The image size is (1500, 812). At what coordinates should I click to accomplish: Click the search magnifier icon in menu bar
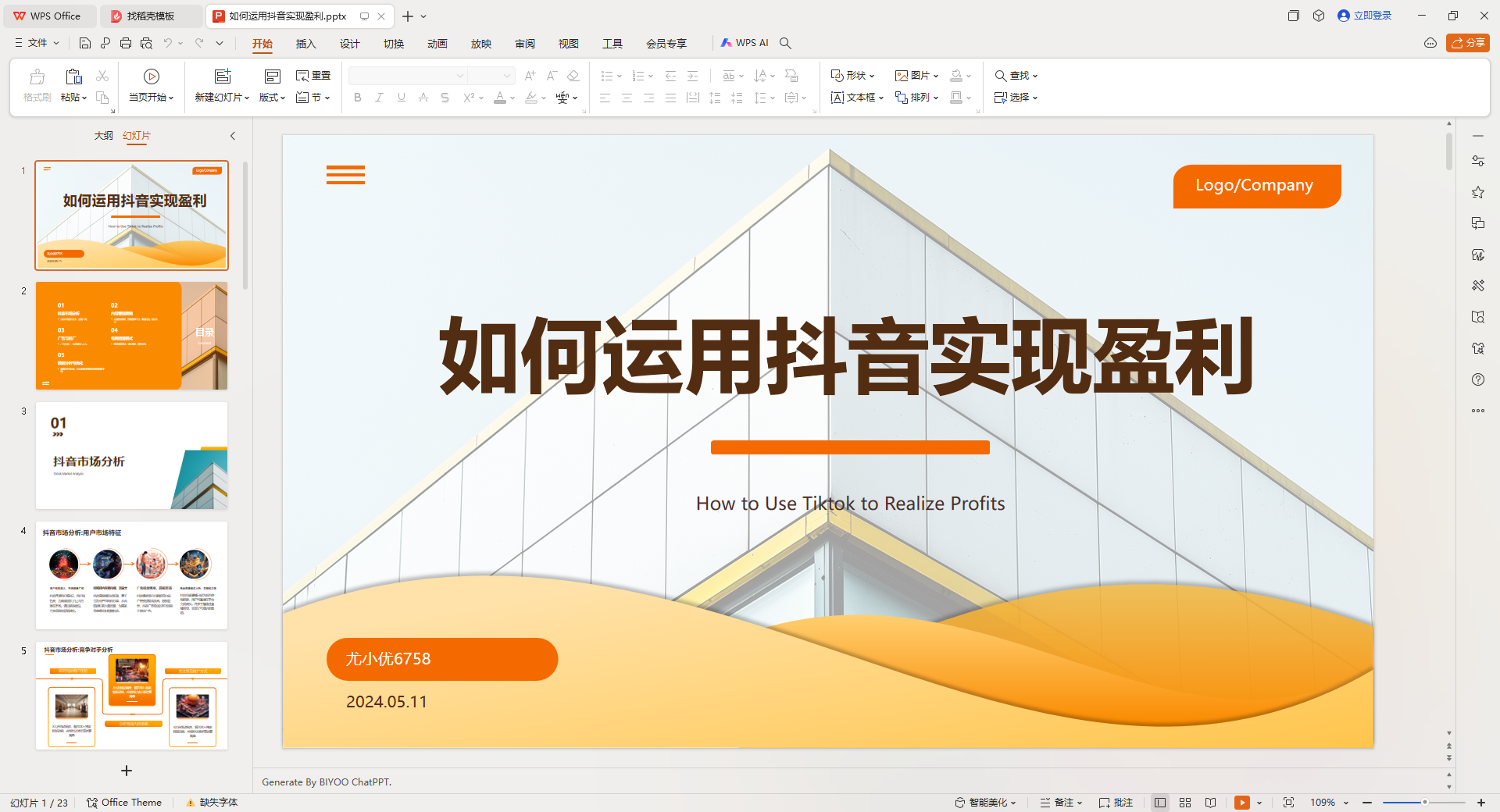click(x=786, y=43)
